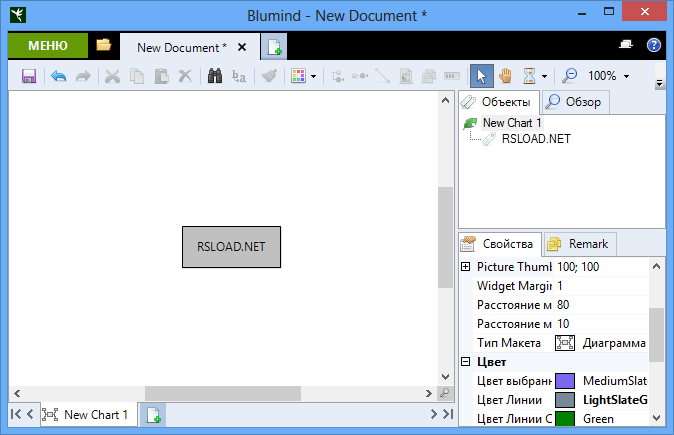Viewport: 674px width, 435px height.
Task: Collapse the Цвет property group
Action: 465,361
